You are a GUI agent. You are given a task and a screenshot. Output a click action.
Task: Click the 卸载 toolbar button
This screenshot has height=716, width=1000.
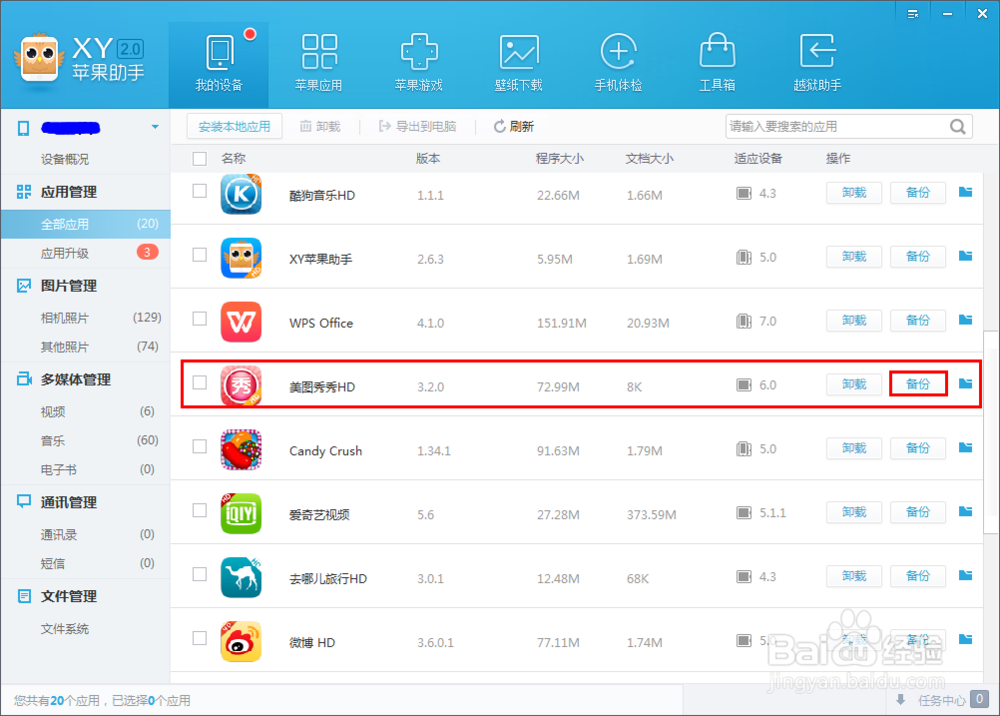[x=320, y=126]
